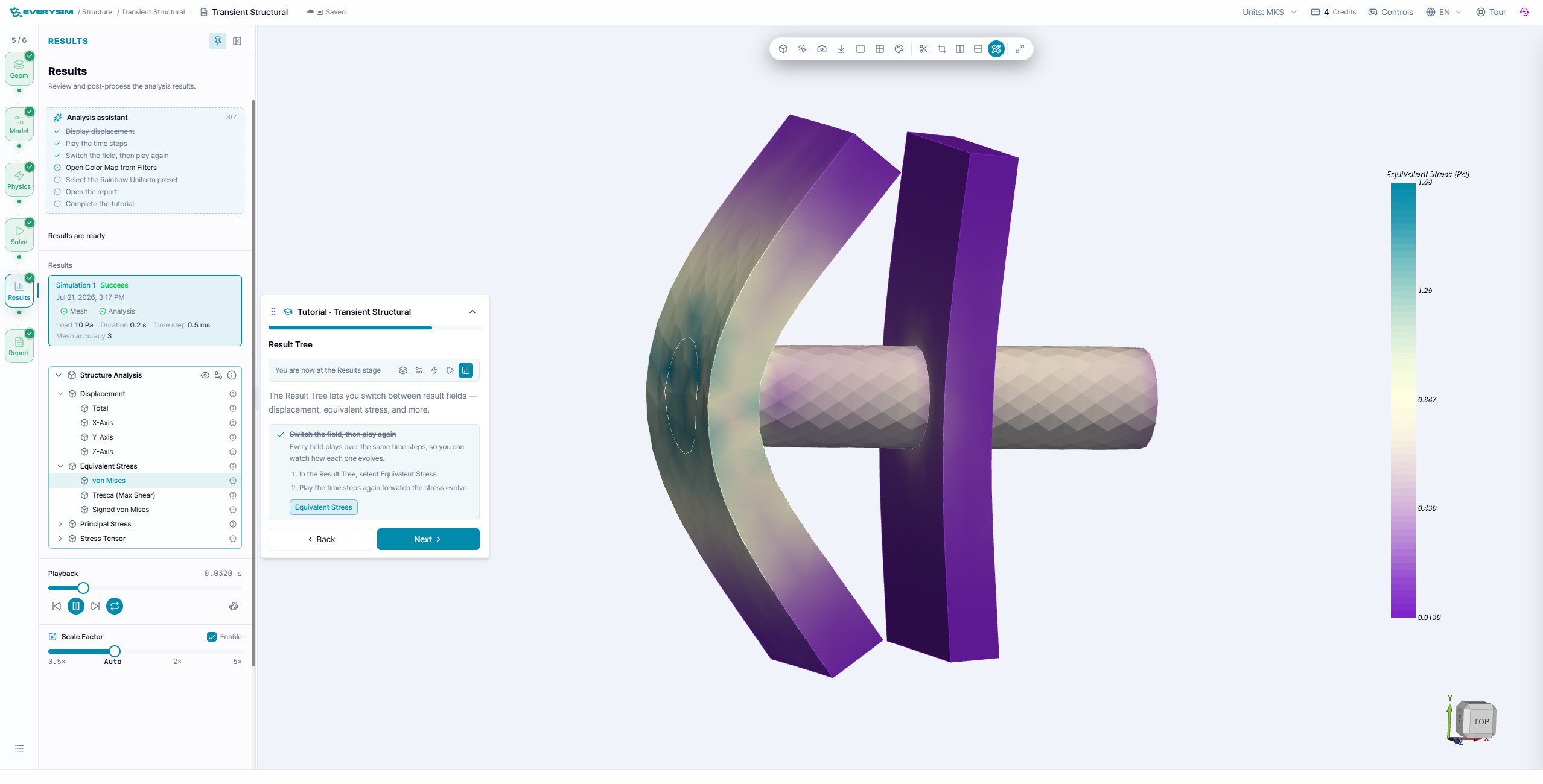The image size is (1543, 784).
Task: Check the Open Color Map from Filters step
Action: (x=57, y=168)
